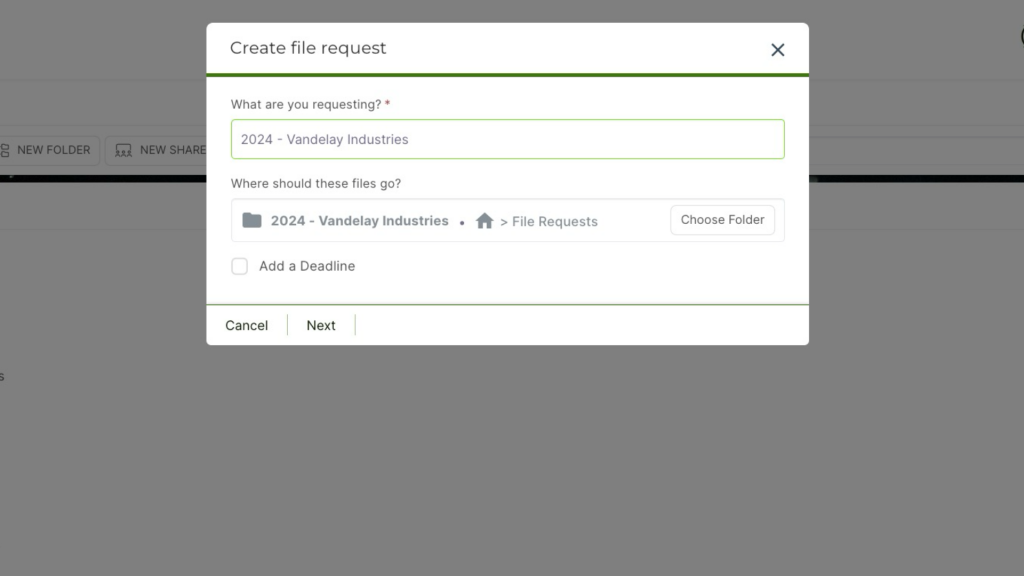
Task: Click the Create file request dialog title
Action: (308, 48)
